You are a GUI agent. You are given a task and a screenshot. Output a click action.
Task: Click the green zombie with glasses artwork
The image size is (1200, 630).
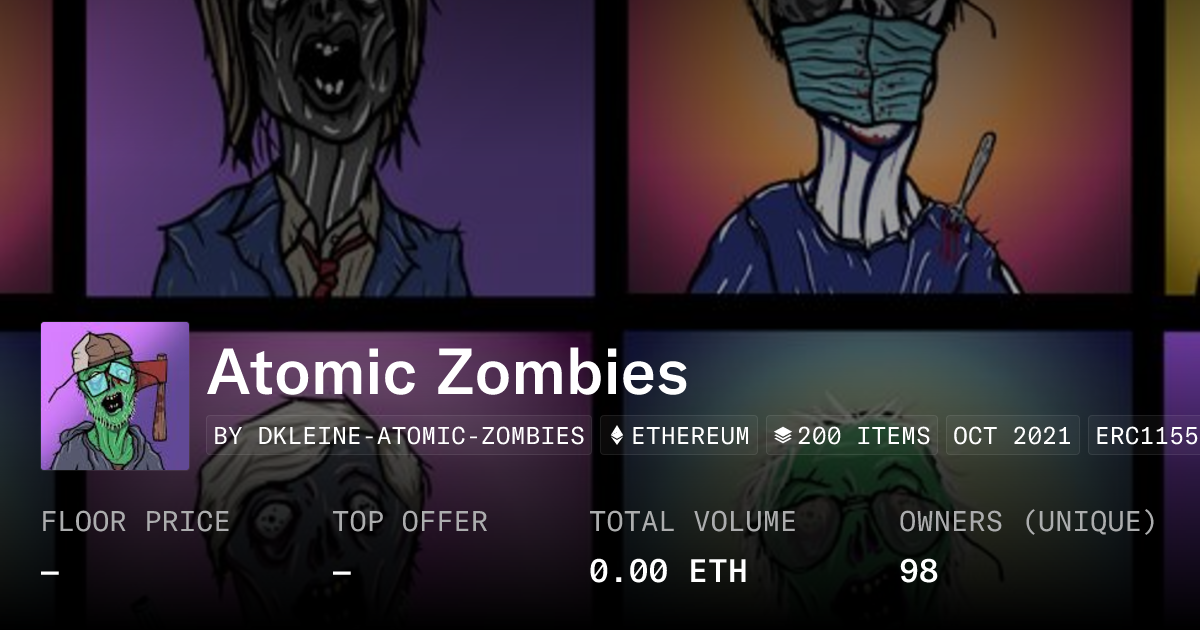point(880,480)
